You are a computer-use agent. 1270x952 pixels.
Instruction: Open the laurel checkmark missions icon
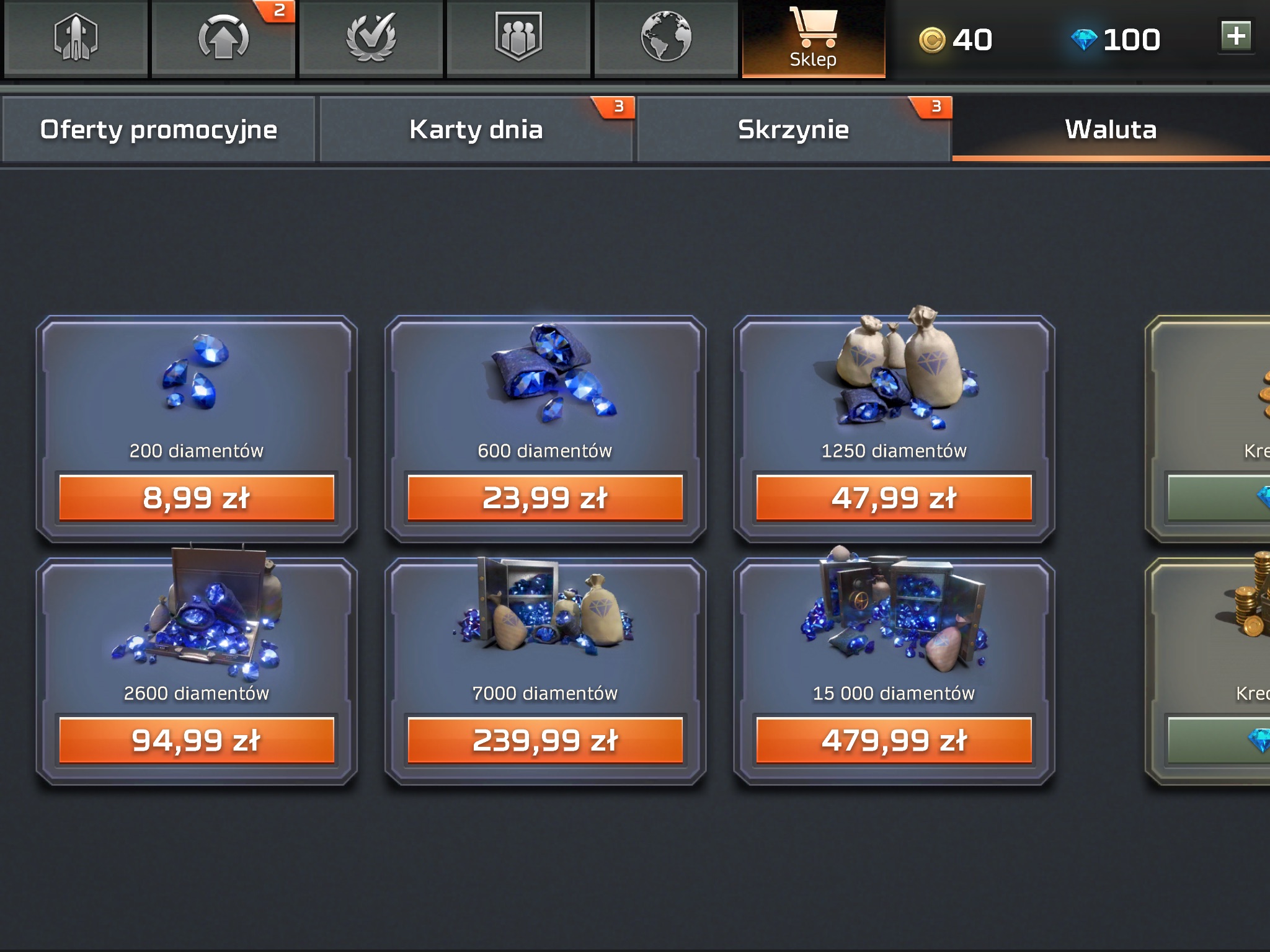371,38
